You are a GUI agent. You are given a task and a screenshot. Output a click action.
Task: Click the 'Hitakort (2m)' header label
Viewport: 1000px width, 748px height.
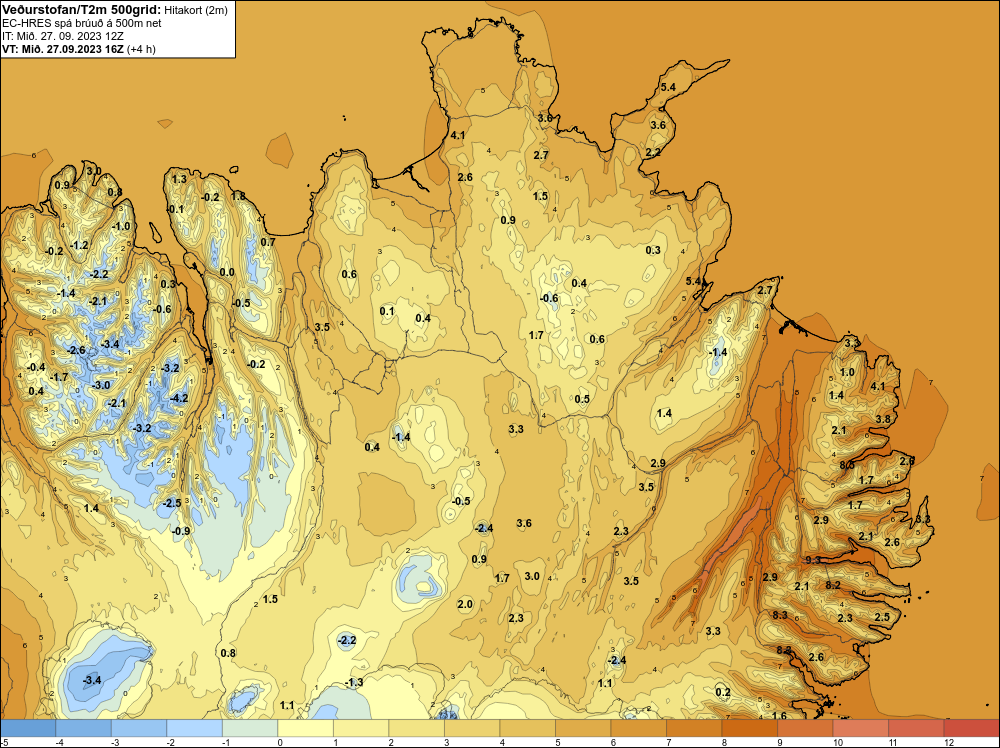pos(196,10)
